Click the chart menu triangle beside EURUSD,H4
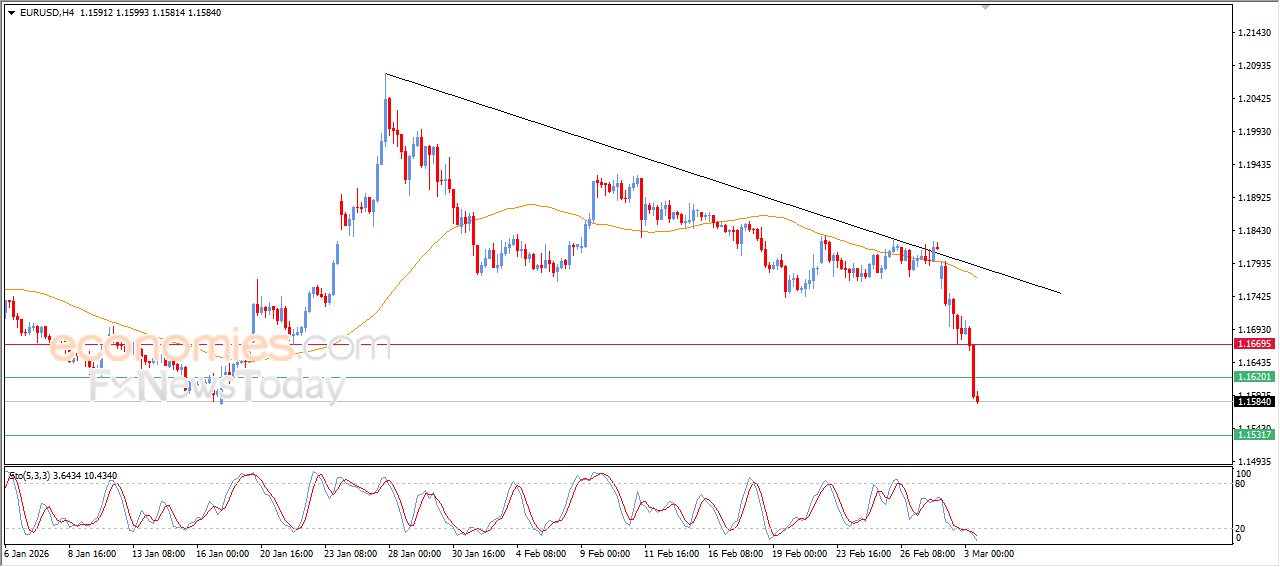The height and width of the screenshot is (567, 1280). (x=11, y=13)
